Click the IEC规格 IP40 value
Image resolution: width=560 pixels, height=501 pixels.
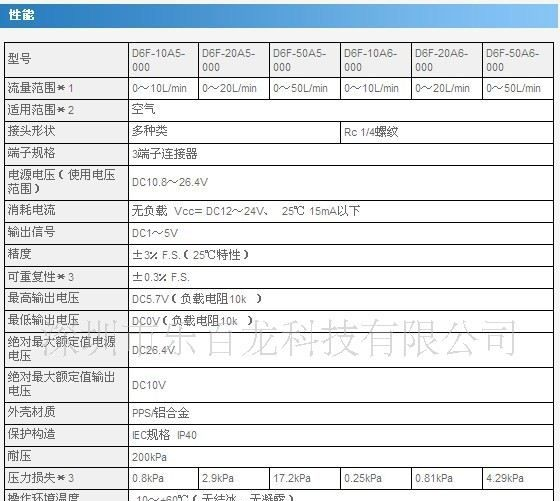[x=164, y=435]
